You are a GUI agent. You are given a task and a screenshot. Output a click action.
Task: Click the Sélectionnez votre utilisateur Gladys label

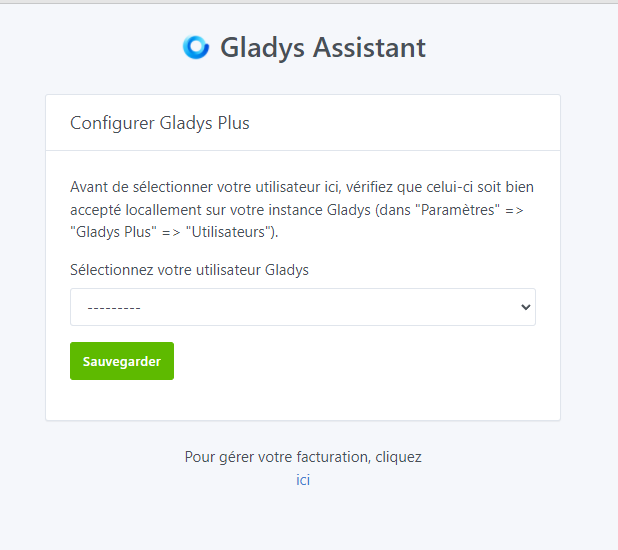(189, 270)
